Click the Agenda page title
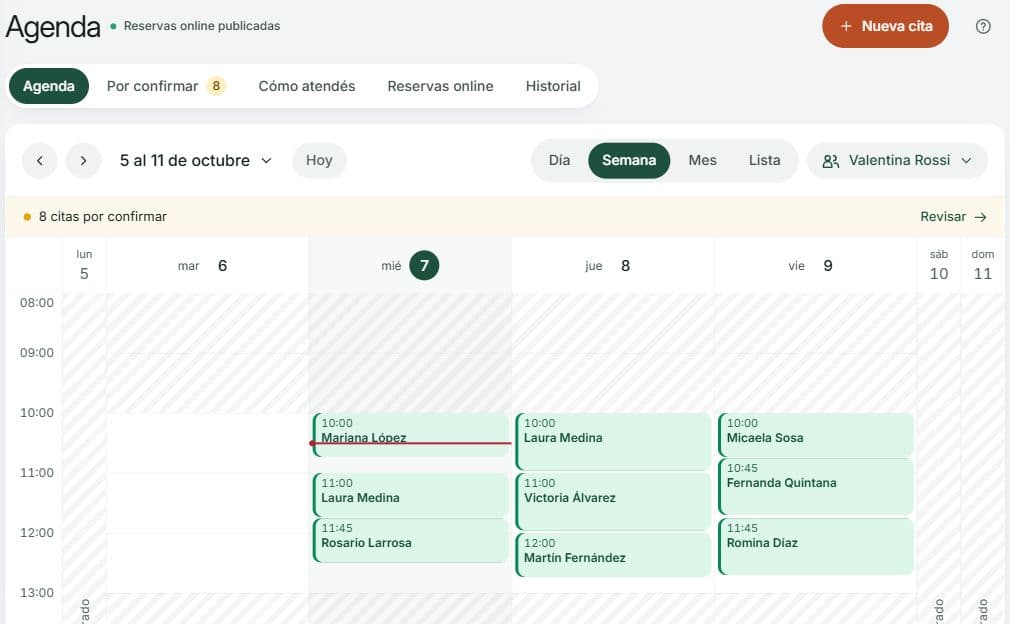Image resolution: width=1010 pixels, height=624 pixels. (53, 27)
